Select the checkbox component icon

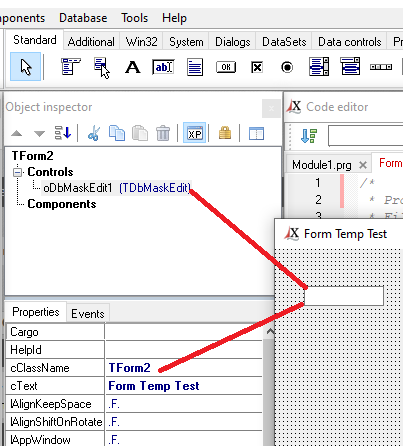click(257, 67)
